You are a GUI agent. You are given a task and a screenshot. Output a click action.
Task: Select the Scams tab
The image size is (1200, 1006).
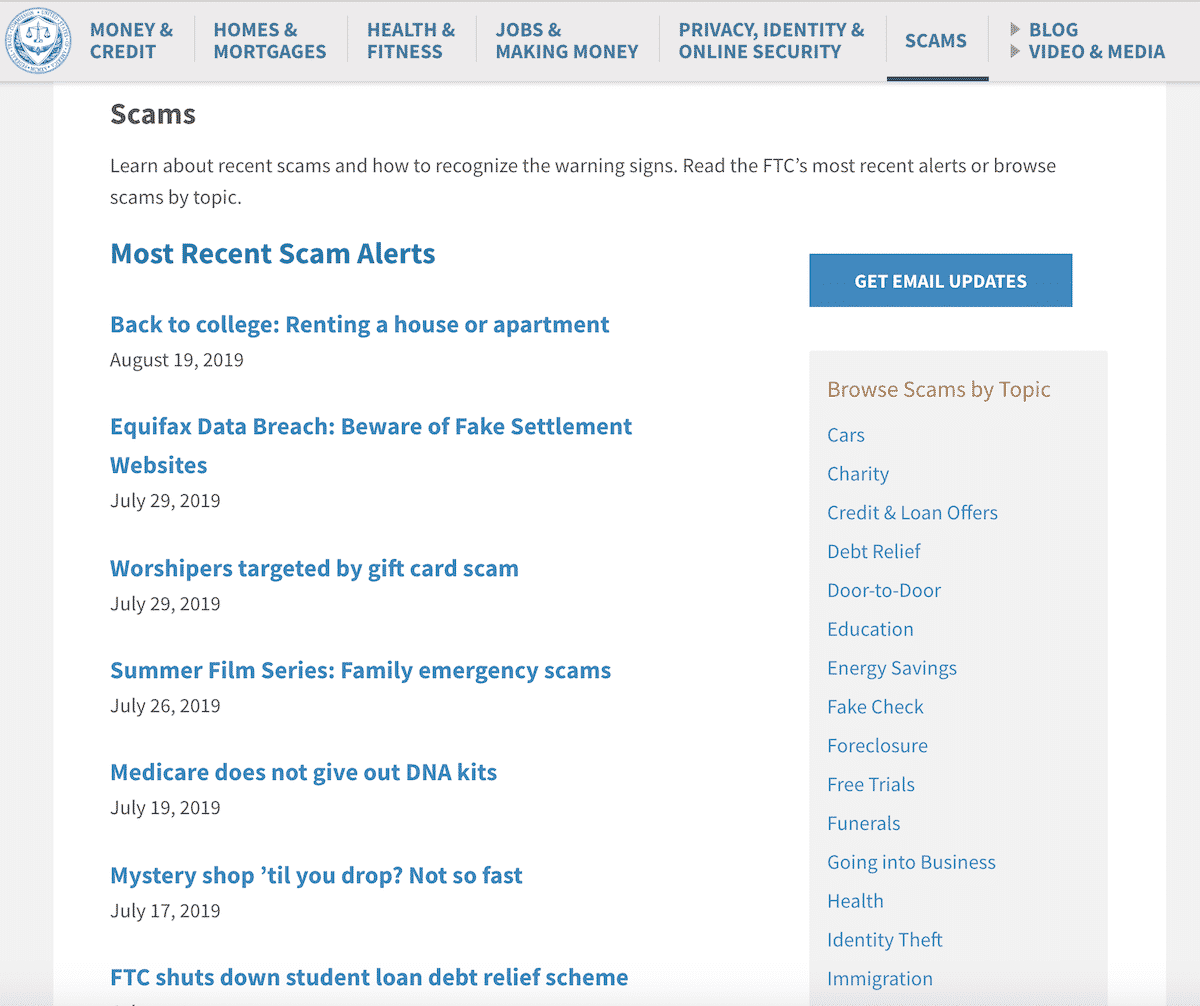point(936,41)
